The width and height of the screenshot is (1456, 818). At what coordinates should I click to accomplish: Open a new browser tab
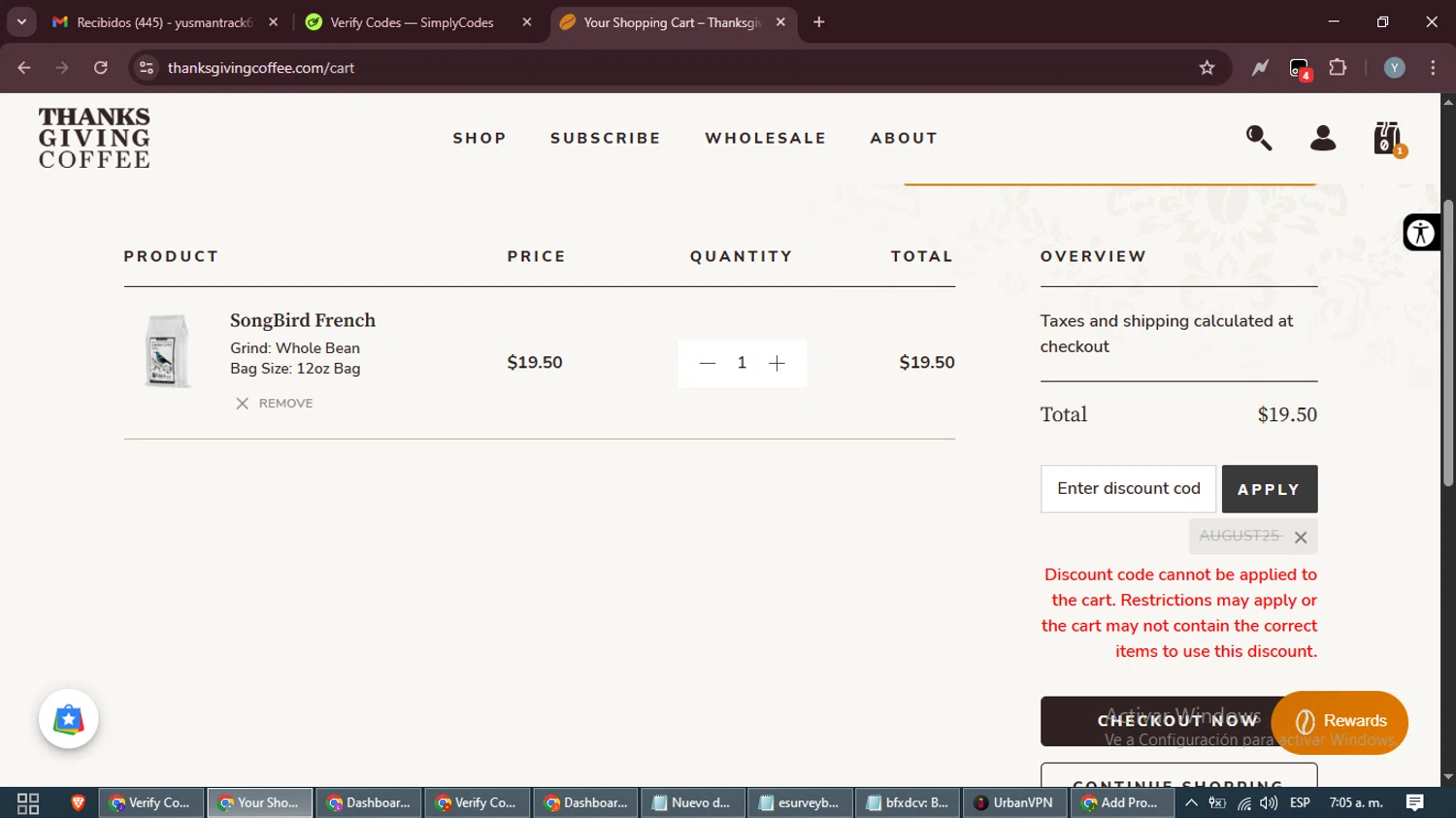819,22
